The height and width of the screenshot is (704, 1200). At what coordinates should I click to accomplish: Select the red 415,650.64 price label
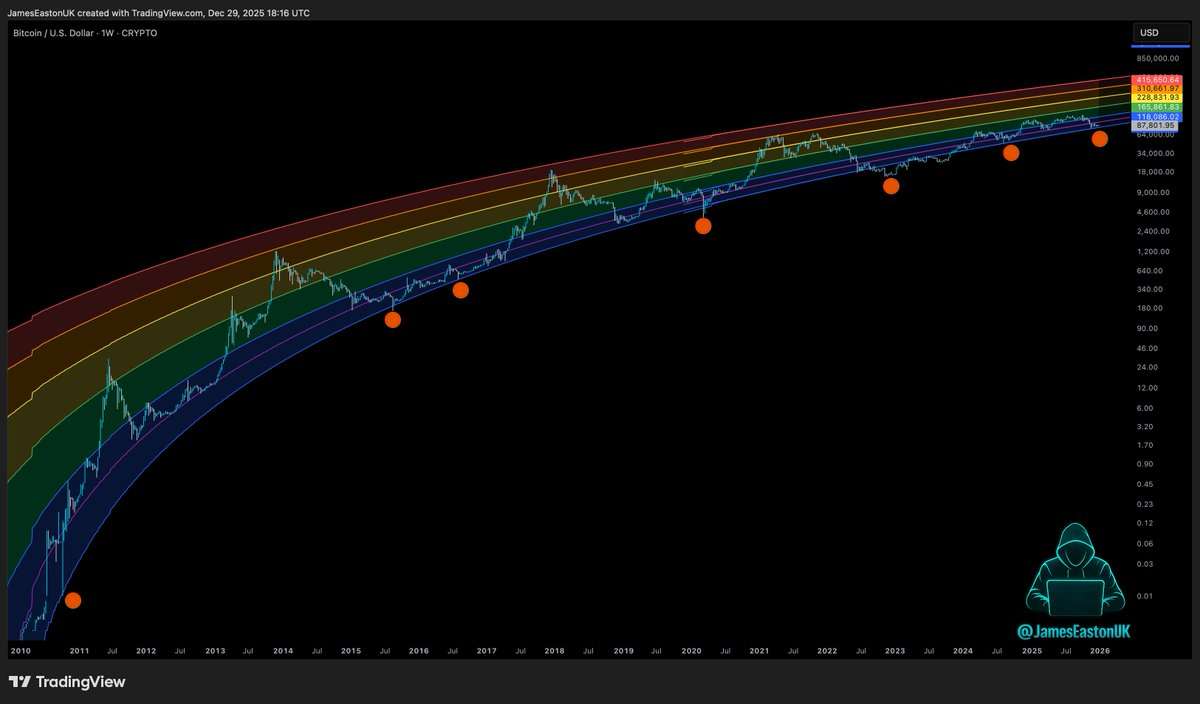tap(1157, 79)
